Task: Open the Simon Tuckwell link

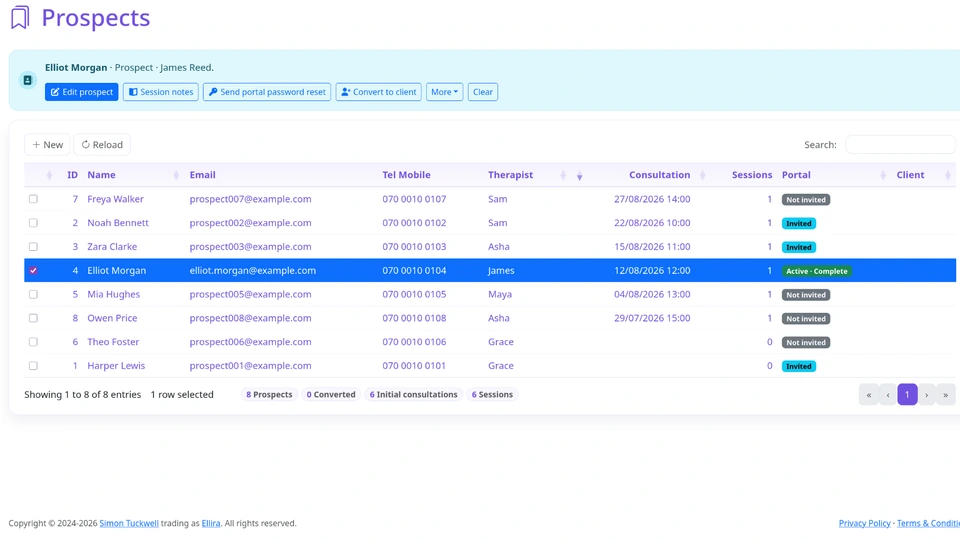Action: click(129, 523)
